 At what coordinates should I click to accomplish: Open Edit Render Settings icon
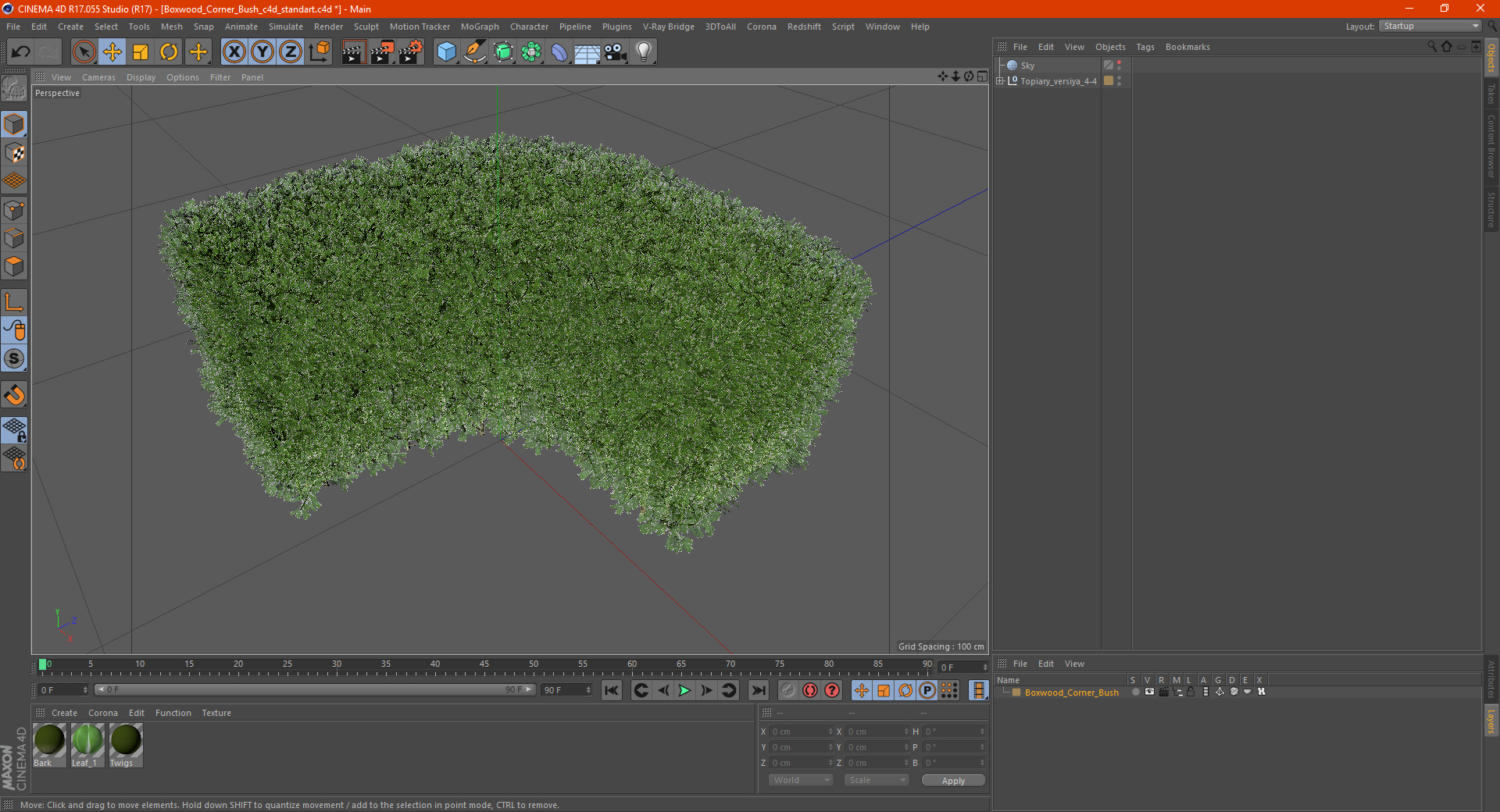click(x=411, y=52)
